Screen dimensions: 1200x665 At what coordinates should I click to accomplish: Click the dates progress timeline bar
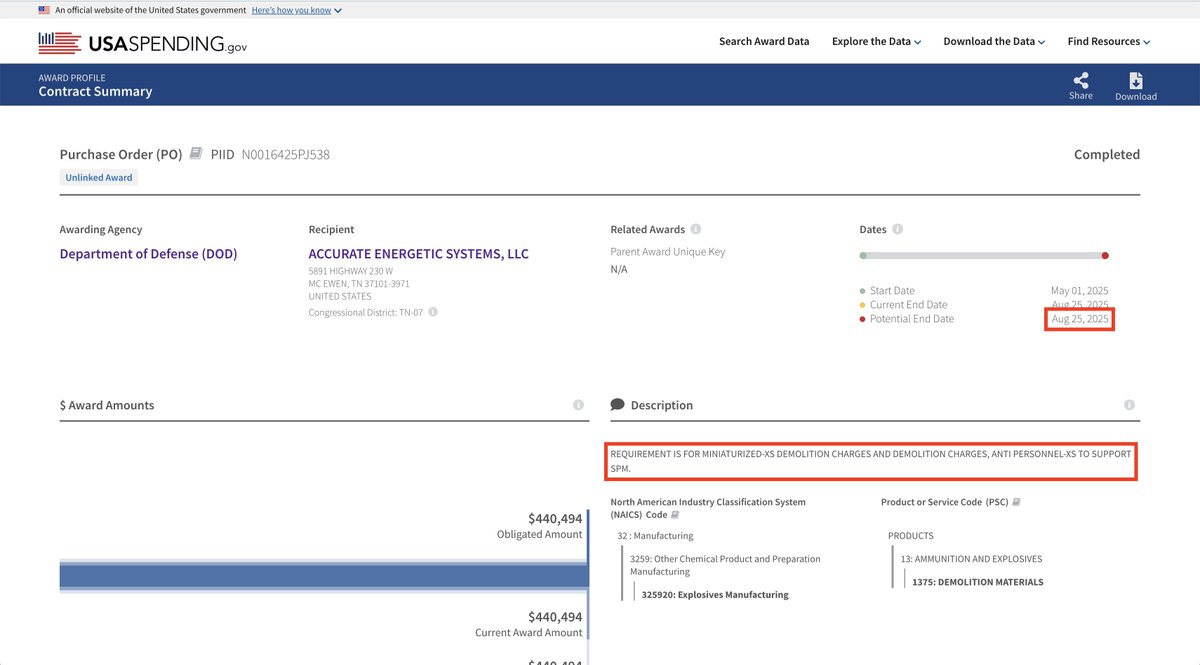coord(984,256)
